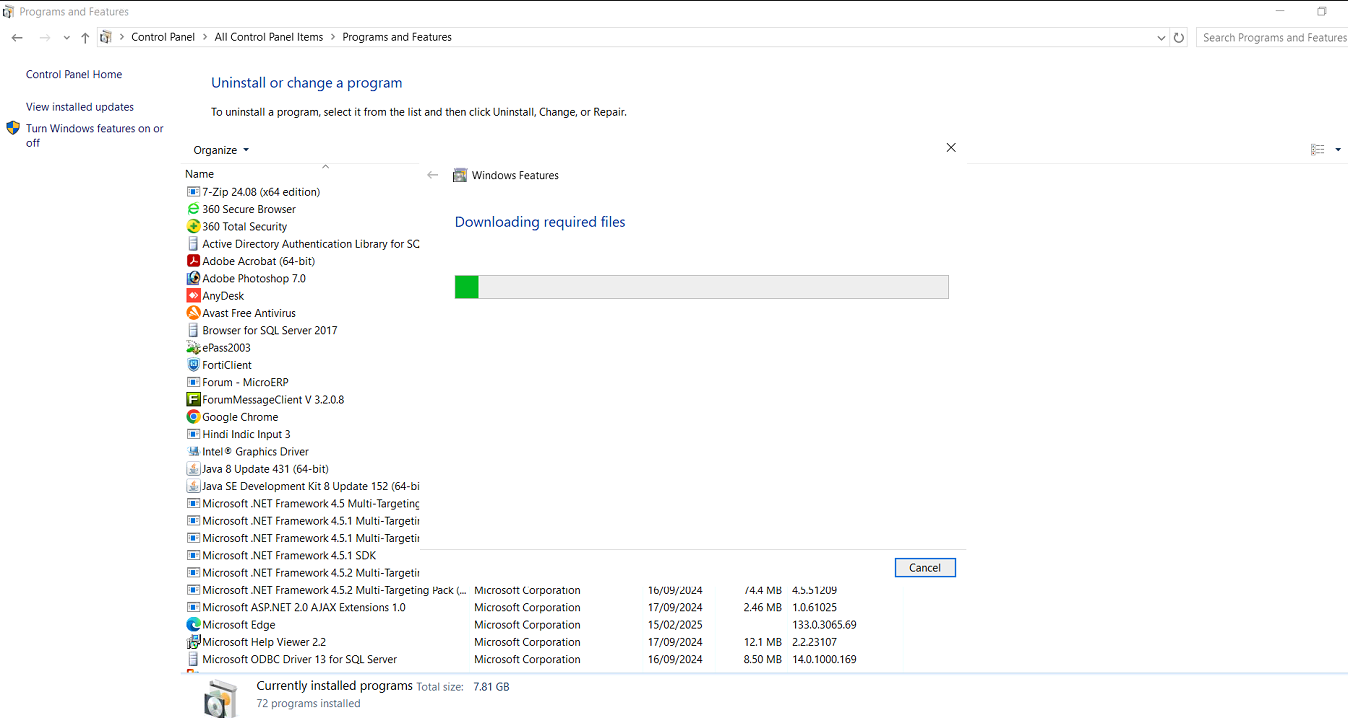
Task: Click the Adobe Photoshop 7.0 icon
Action: tap(193, 278)
